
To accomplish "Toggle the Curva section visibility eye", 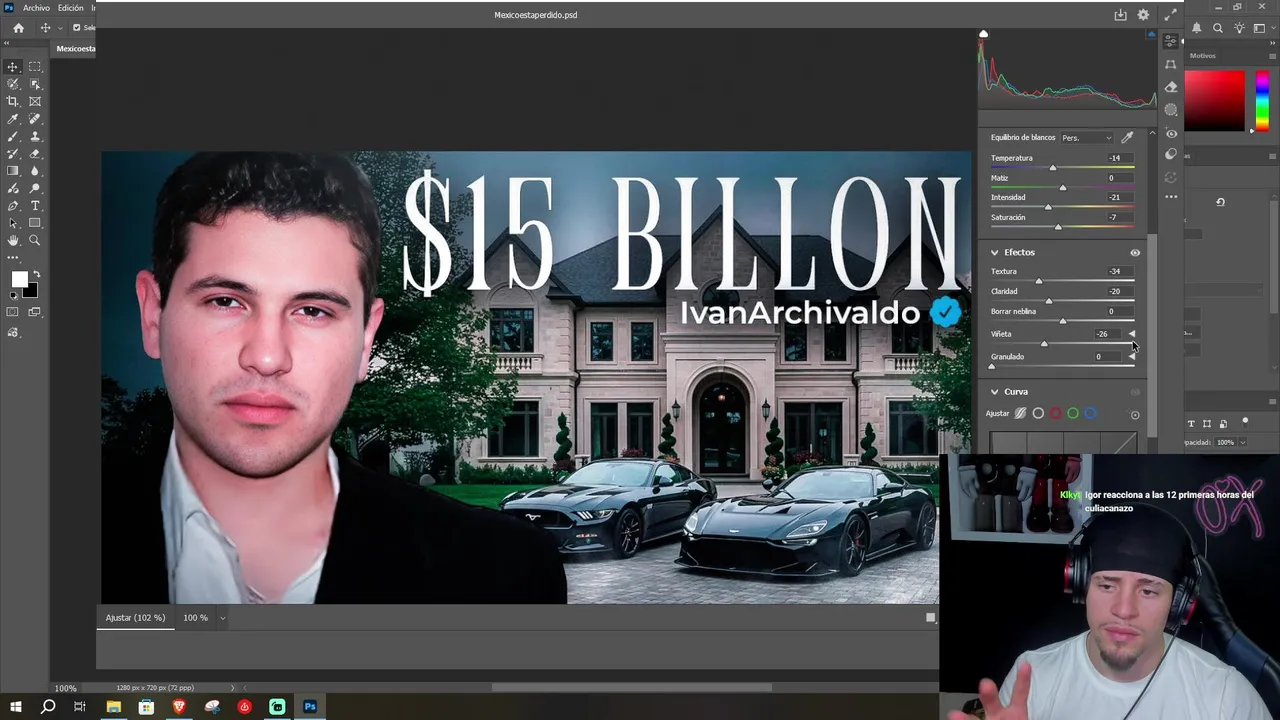I will [1135, 392].
